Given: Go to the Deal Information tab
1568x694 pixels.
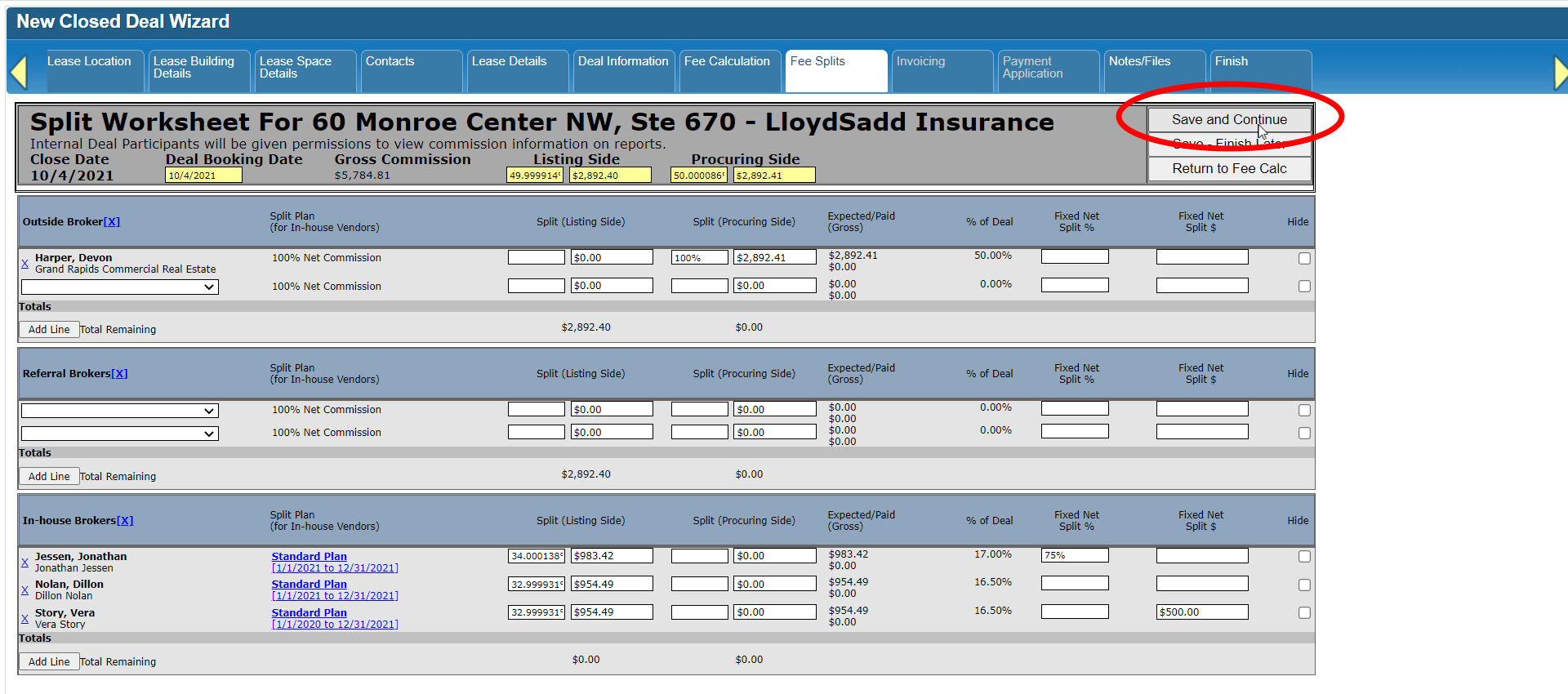Looking at the screenshot, I should 623,62.
